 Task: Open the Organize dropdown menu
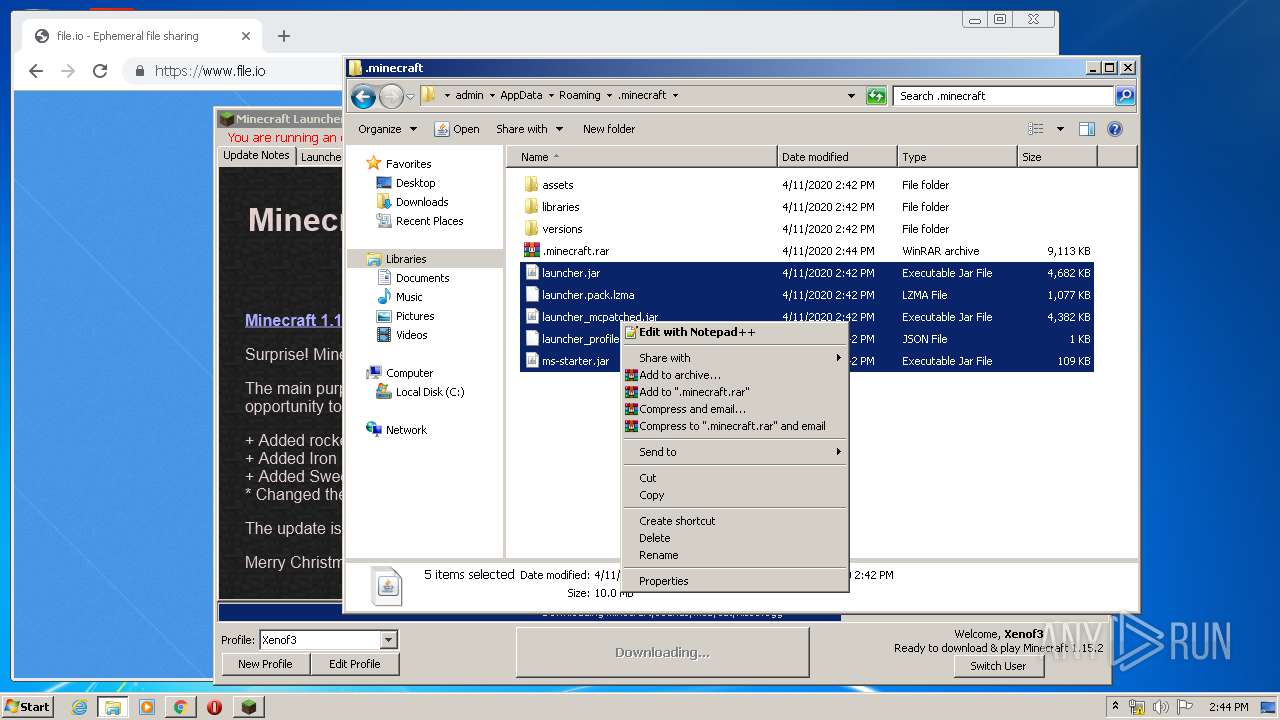tap(387, 129)
